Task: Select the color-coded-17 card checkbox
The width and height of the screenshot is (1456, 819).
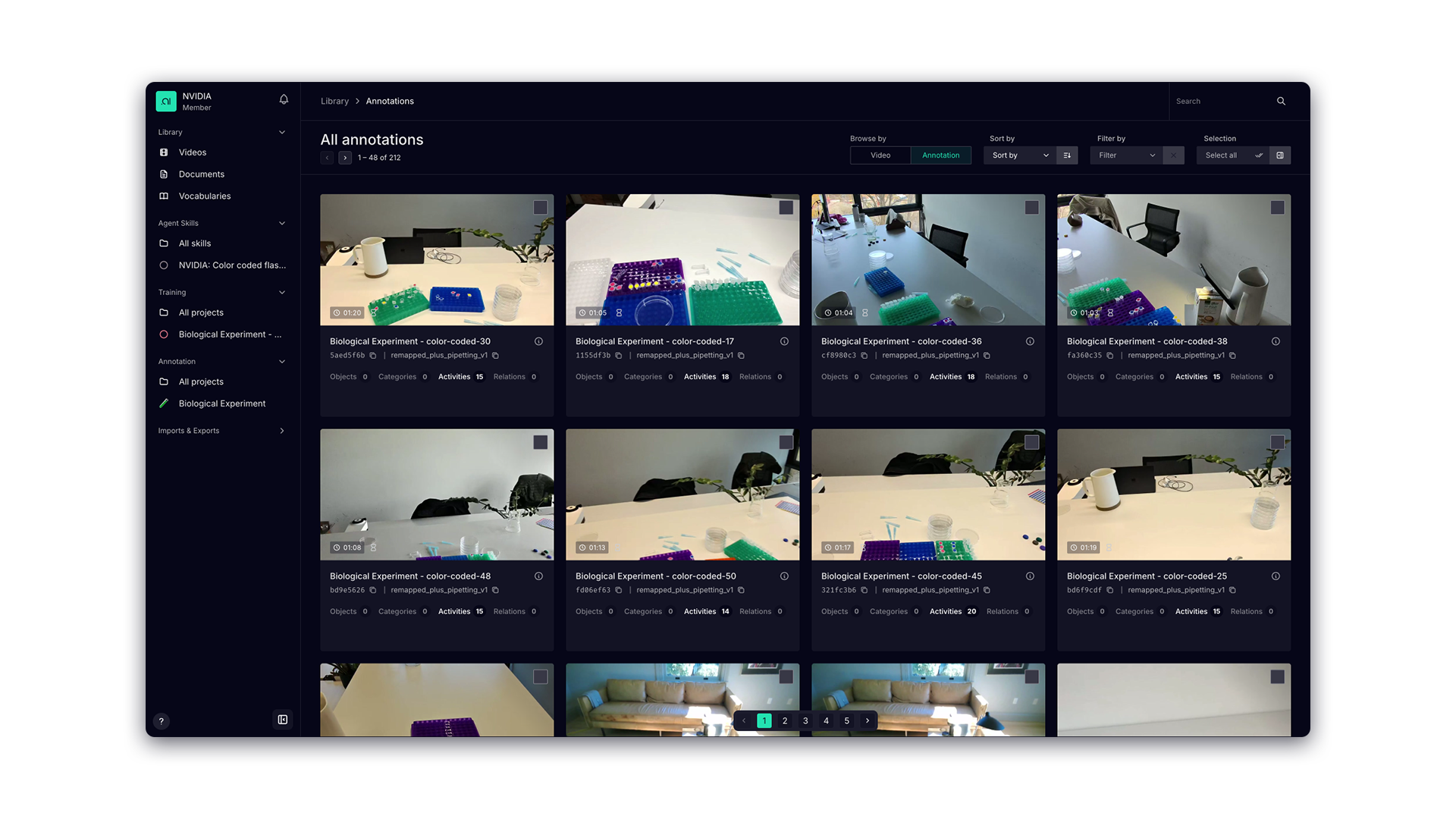Action: (x=786, y=207)
